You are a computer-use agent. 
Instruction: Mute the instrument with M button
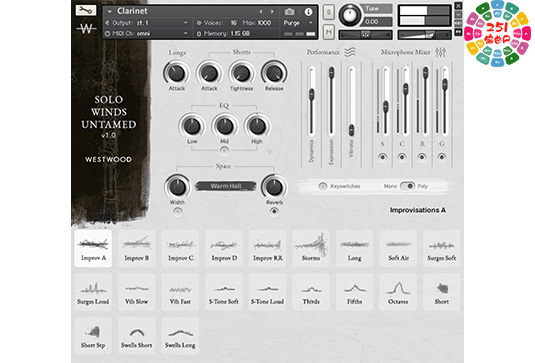pyautogui.click(x=329, y=32)
